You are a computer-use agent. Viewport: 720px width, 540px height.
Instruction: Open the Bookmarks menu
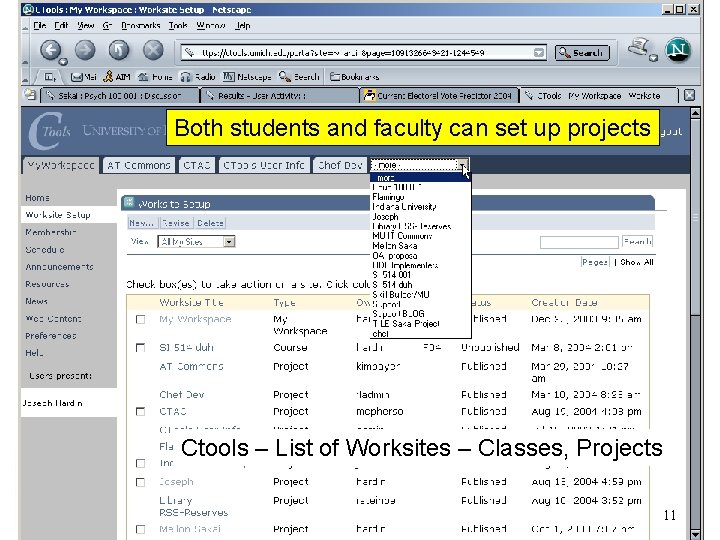pyautogui.click(x=141, y=25)
